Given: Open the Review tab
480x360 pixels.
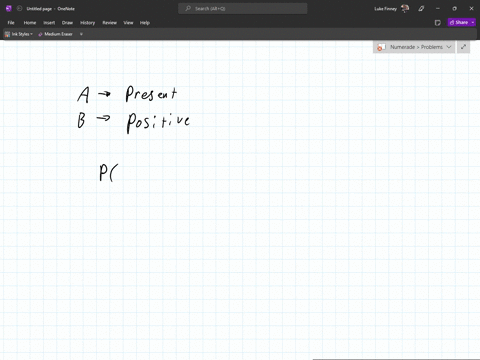Looking at the screenshot, I should tap(109, 23).
